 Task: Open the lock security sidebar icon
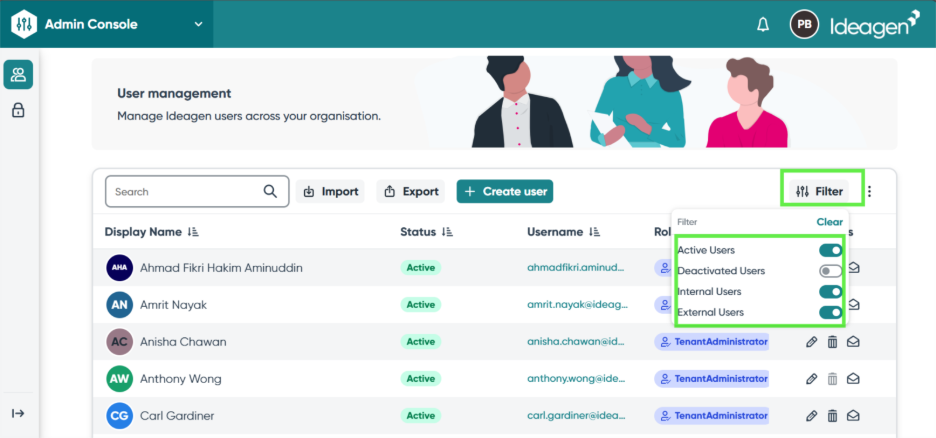pos(18,110)
